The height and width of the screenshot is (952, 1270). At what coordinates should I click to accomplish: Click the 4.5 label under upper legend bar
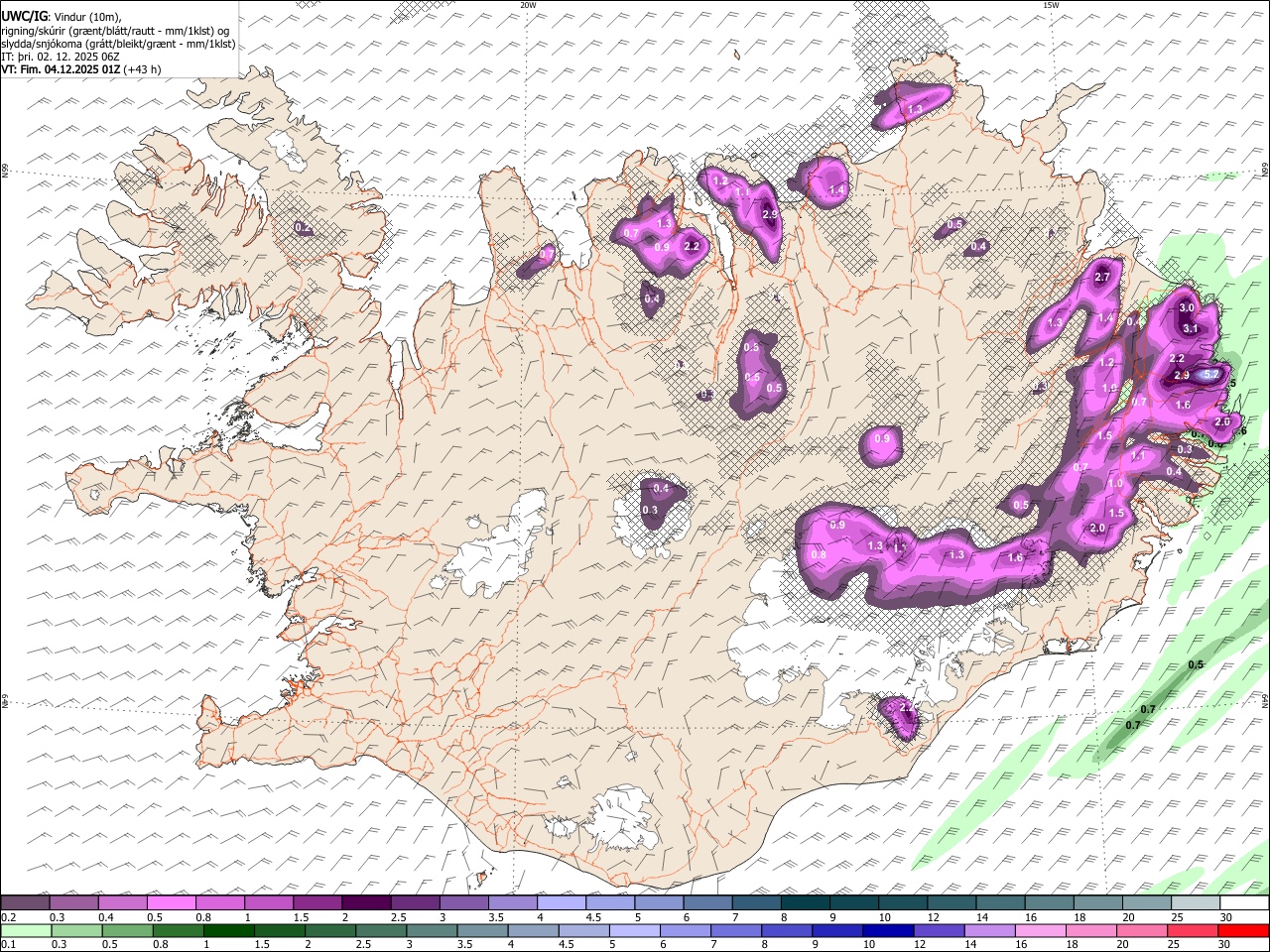pyautogui.click(x=592, y=917)
